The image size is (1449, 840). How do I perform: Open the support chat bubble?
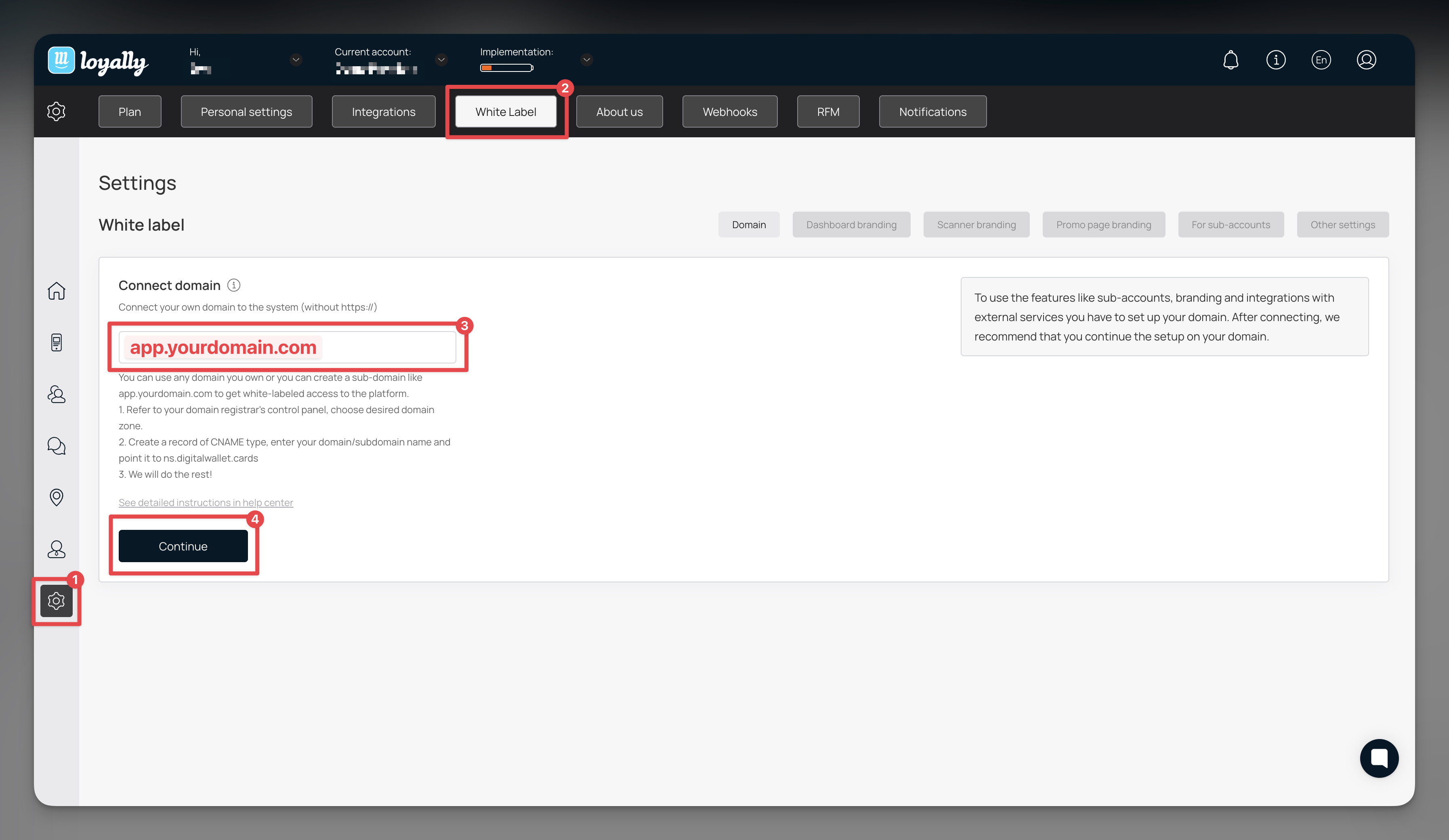tap(1379, 758)
